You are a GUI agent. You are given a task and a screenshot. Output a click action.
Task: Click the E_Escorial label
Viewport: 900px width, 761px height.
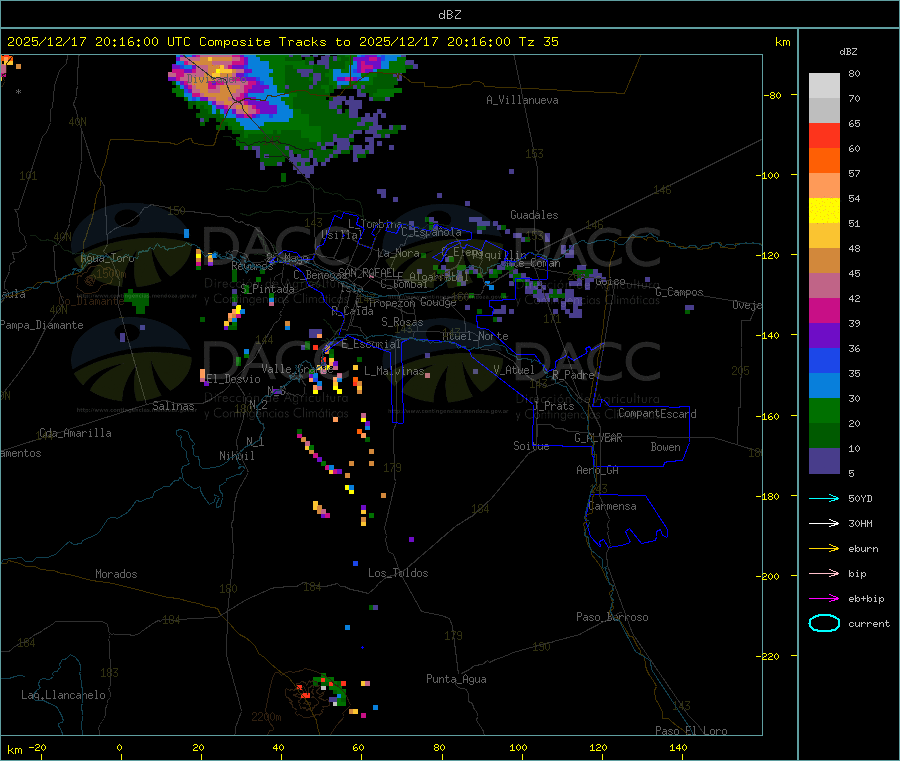[x=371, y=344]
